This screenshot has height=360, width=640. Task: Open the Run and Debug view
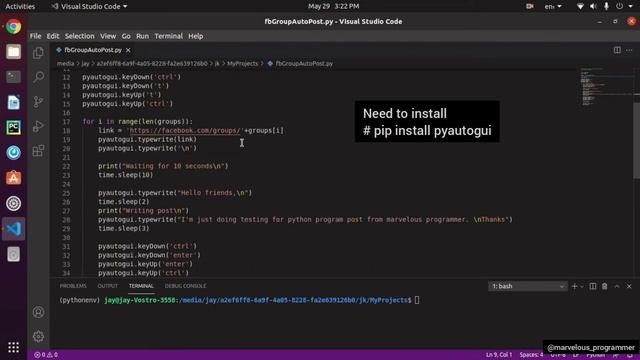[x=38, y=126]
